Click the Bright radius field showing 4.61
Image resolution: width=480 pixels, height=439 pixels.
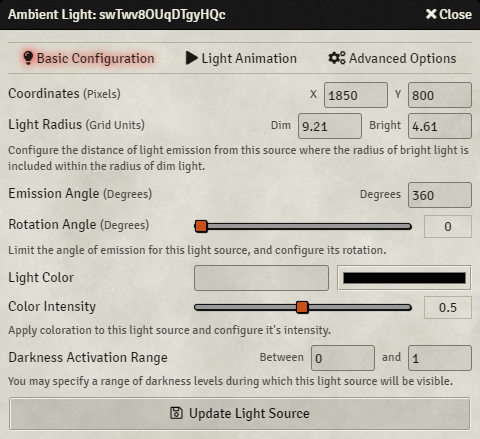point(440,126)
